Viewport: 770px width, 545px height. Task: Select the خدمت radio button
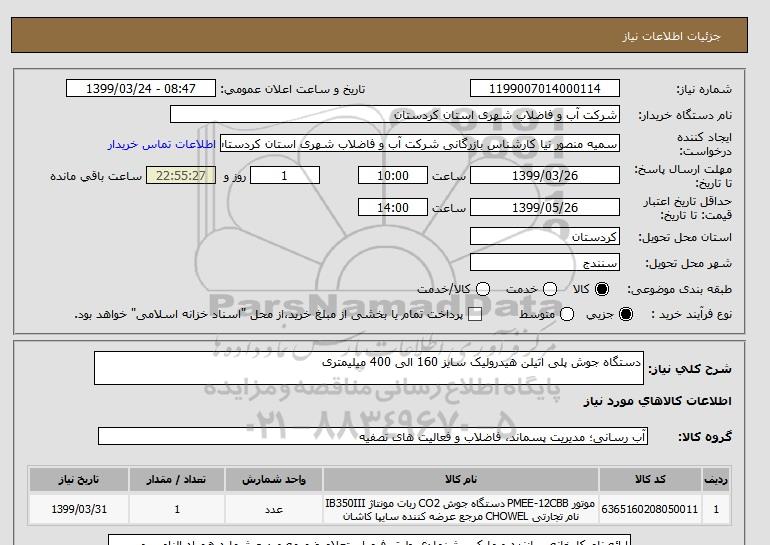pos(550,289)
